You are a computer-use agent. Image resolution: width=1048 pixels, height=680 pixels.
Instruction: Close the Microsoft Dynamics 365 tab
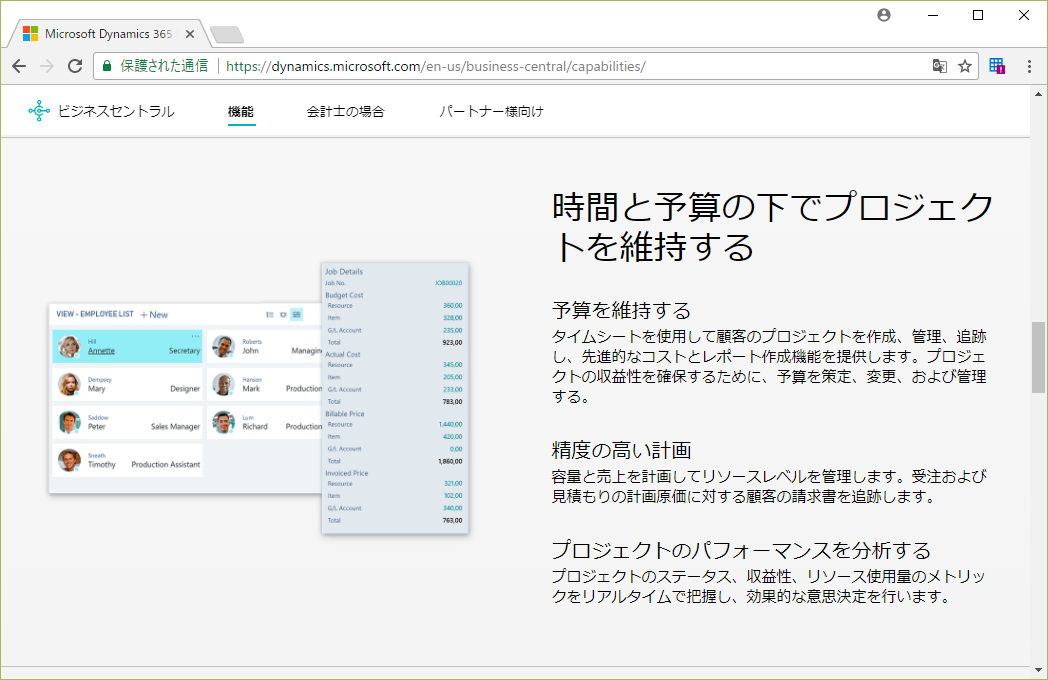pyautogui.click(x=190, y=34)
